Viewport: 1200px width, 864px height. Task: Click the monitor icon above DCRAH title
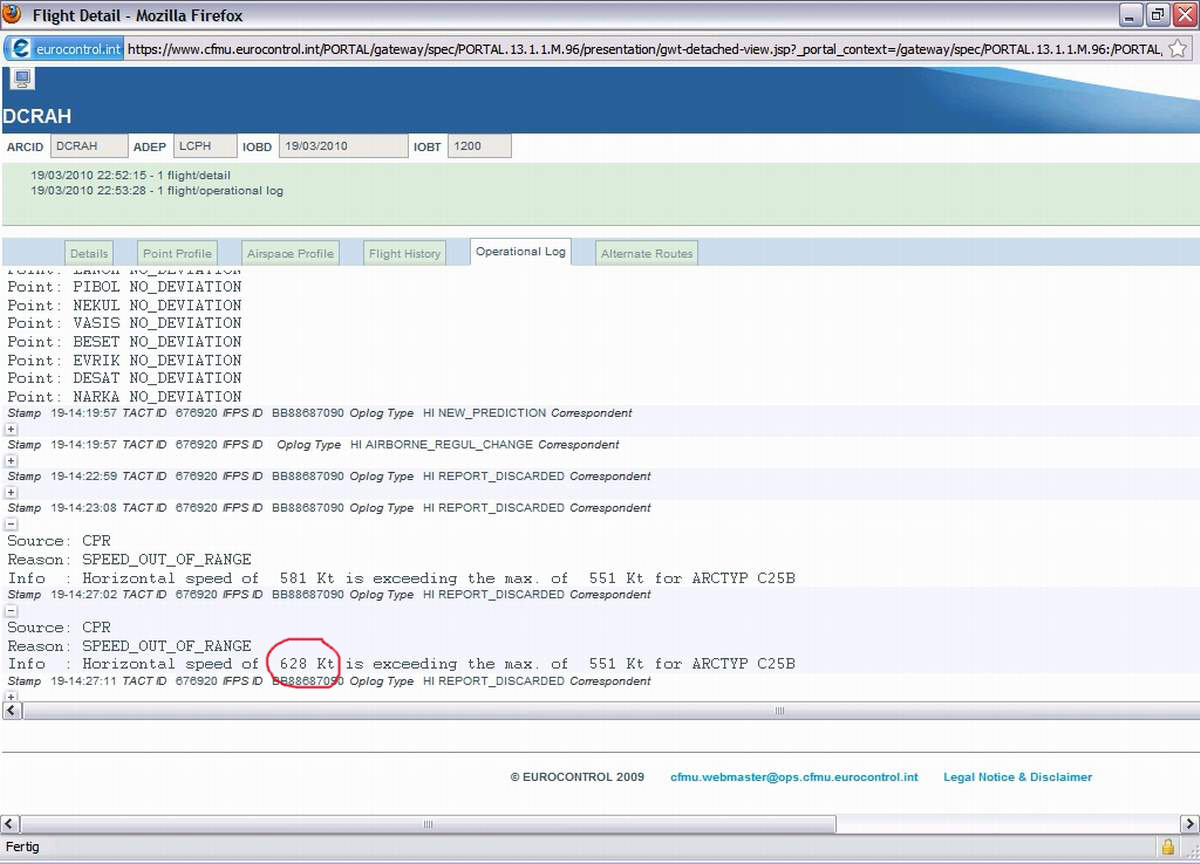click(22, 79)
